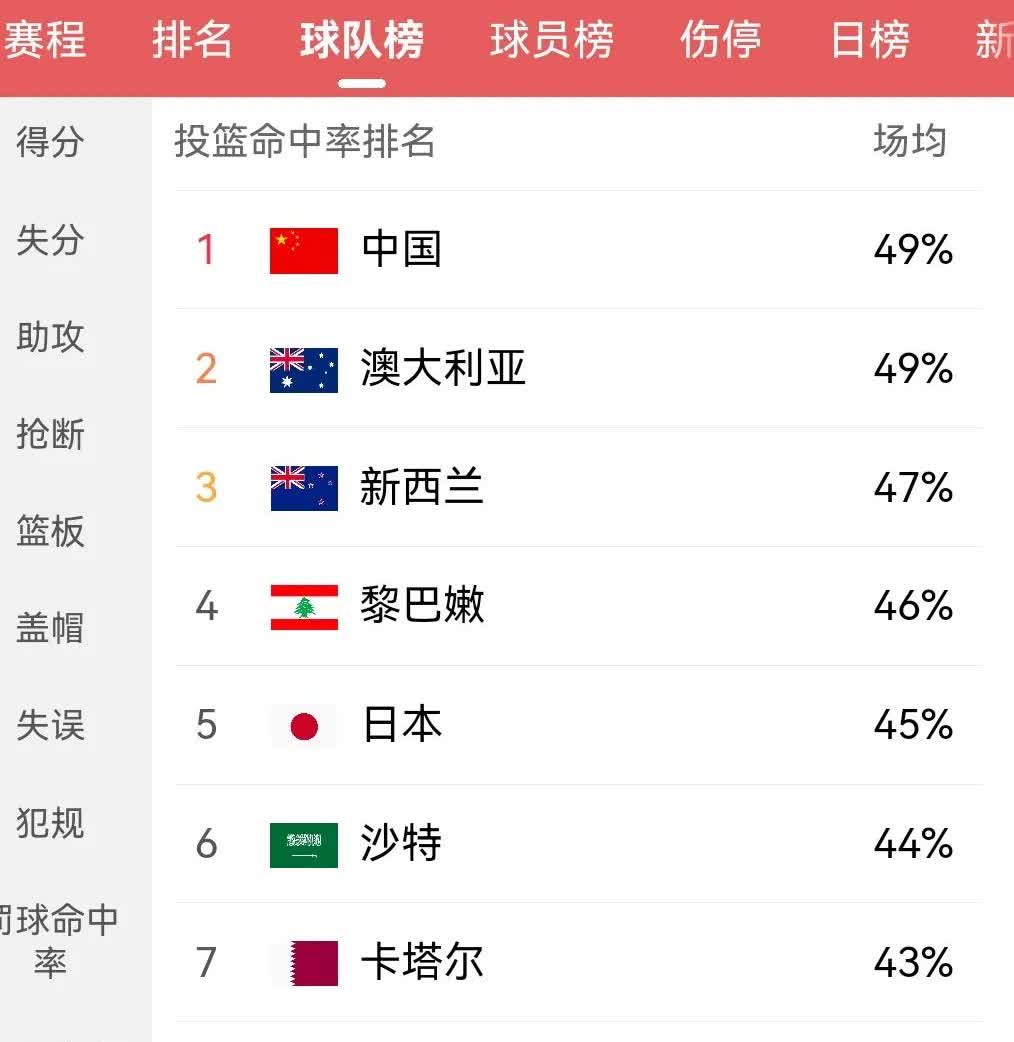The width and height of the screenshot is (1014, 1042).
Task: Switch to the 赛程 tab
Action: (x=44, y=41)
